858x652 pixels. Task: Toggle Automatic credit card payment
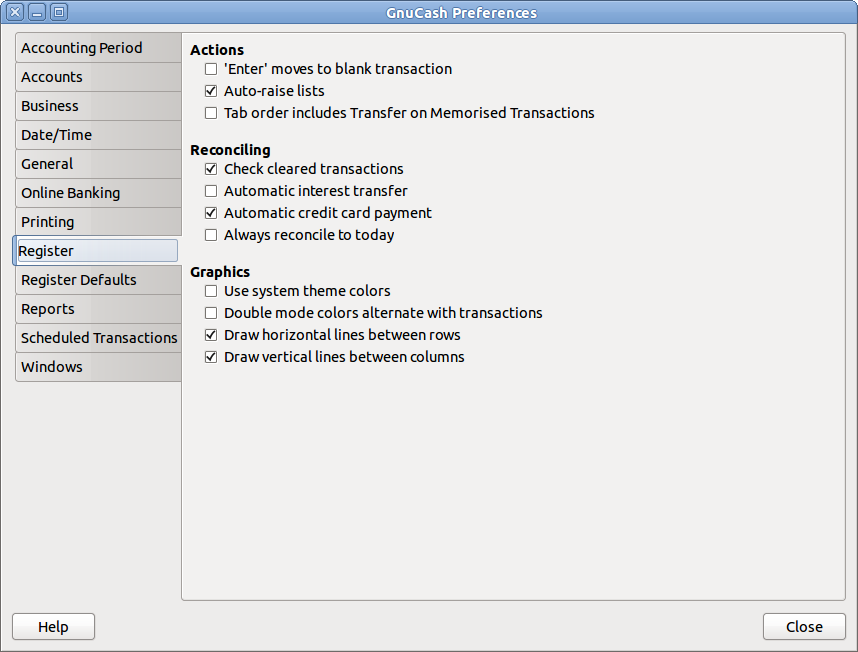click(x=211, y=213)
